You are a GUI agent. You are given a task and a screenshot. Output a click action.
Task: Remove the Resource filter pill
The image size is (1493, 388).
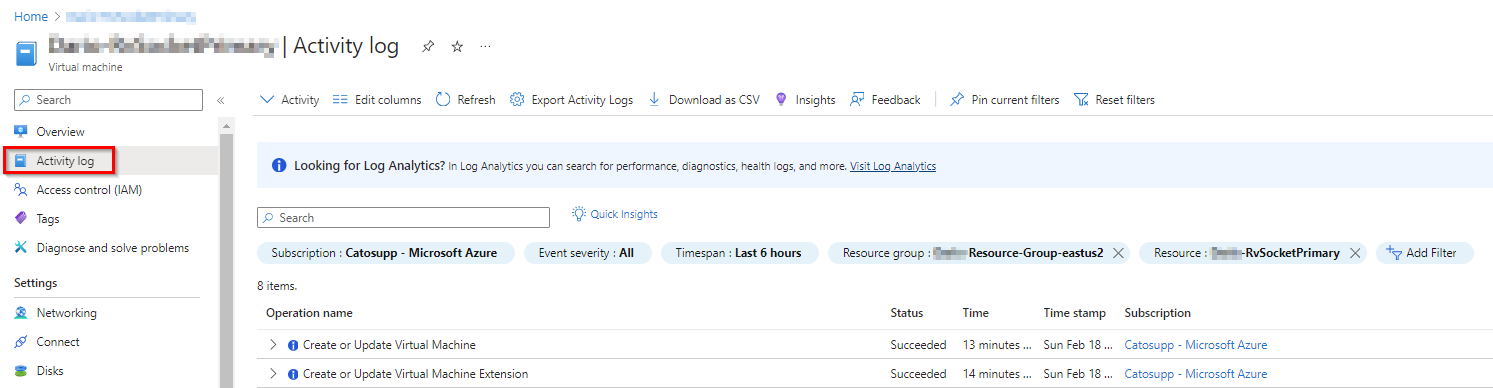click(x=1355, y=253)
